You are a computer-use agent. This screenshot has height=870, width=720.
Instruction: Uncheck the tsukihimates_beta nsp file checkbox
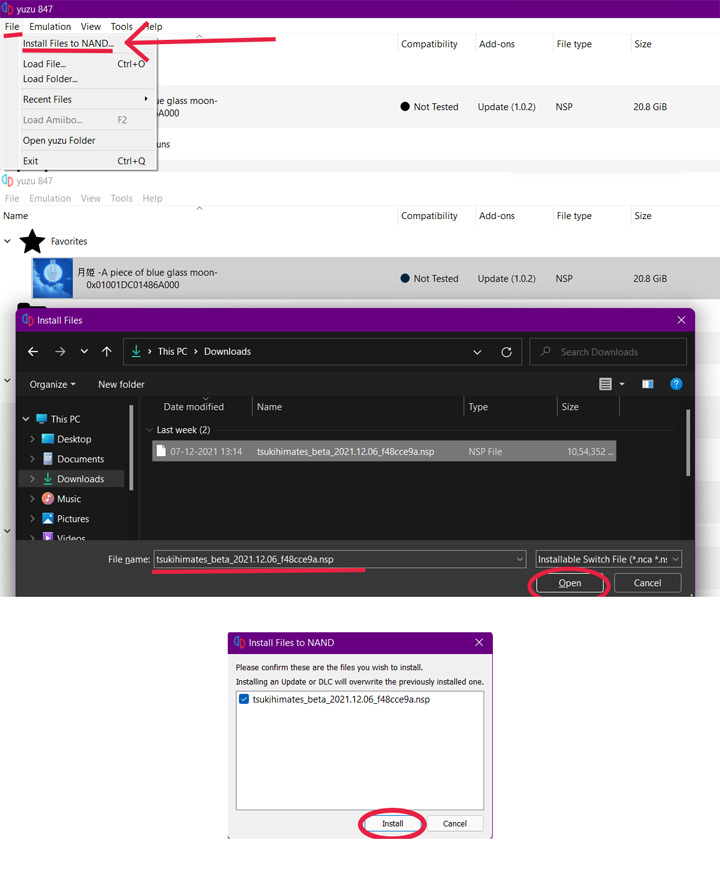click(245, 699)
